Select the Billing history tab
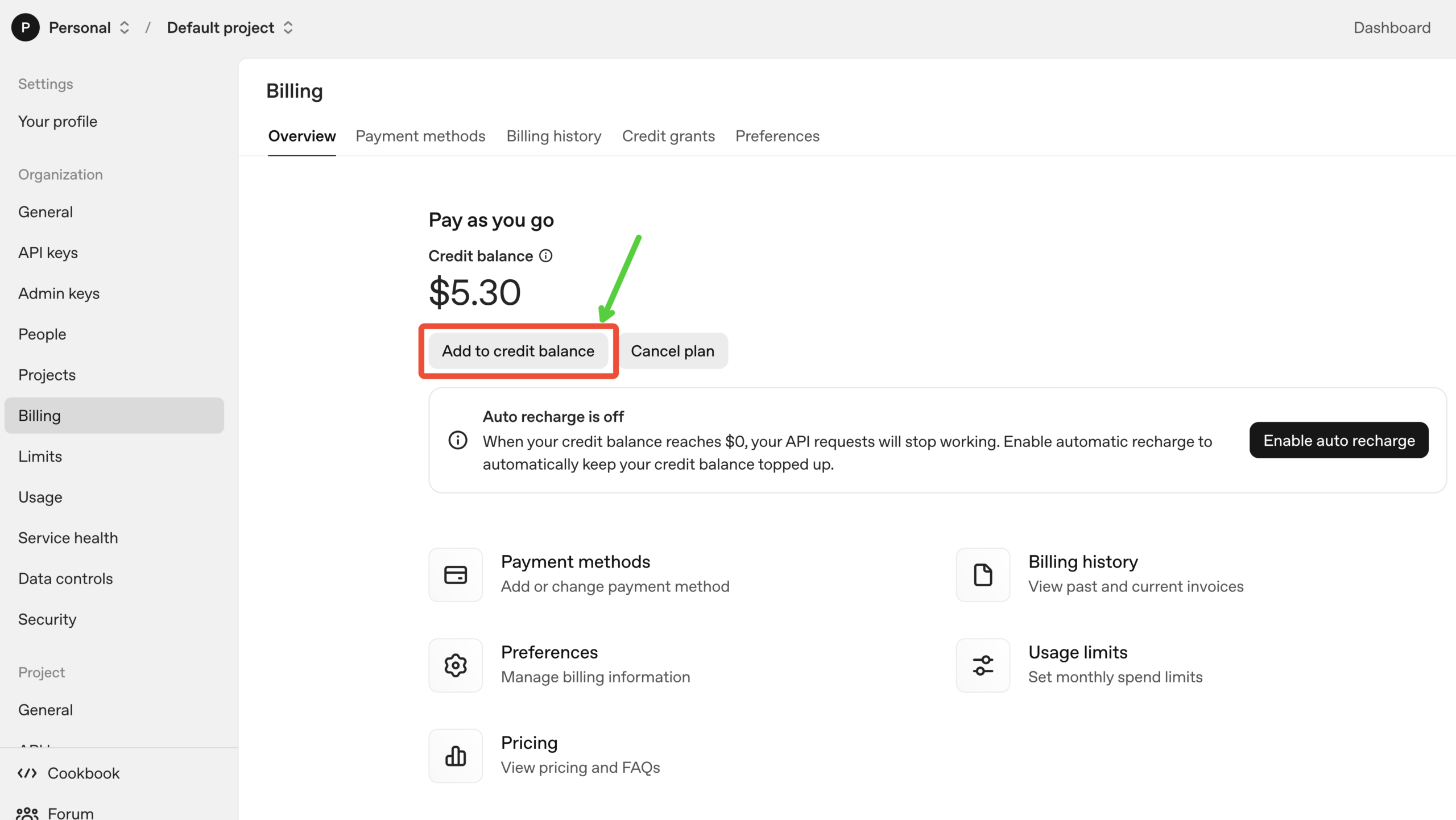This screenshot has width=1456, height=820. click(x=553, y=136)
